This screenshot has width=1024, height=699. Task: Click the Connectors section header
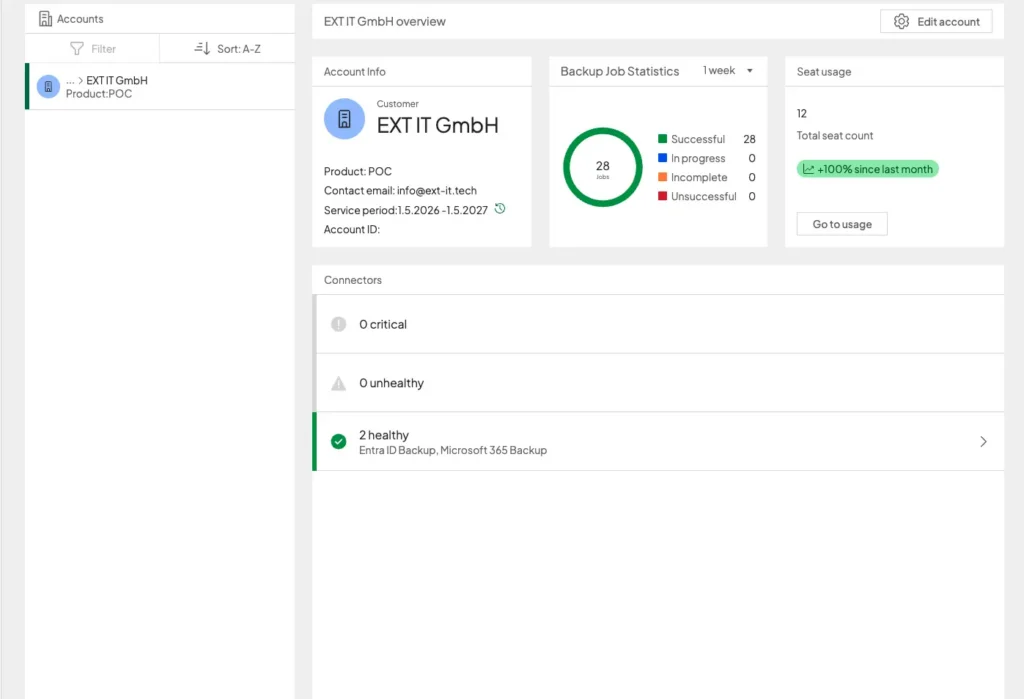[x=353, y=280]
